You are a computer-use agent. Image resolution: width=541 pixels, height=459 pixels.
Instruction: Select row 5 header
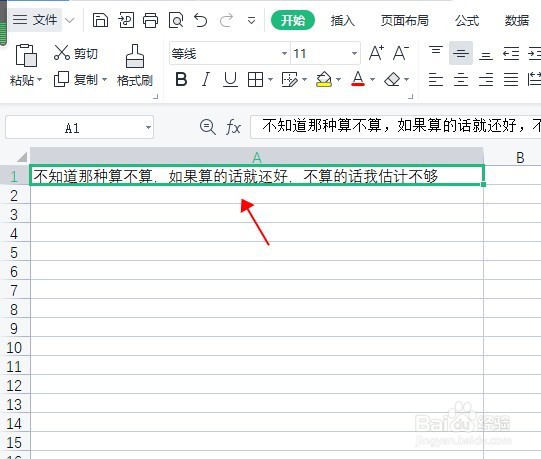[x=14, y=252]
